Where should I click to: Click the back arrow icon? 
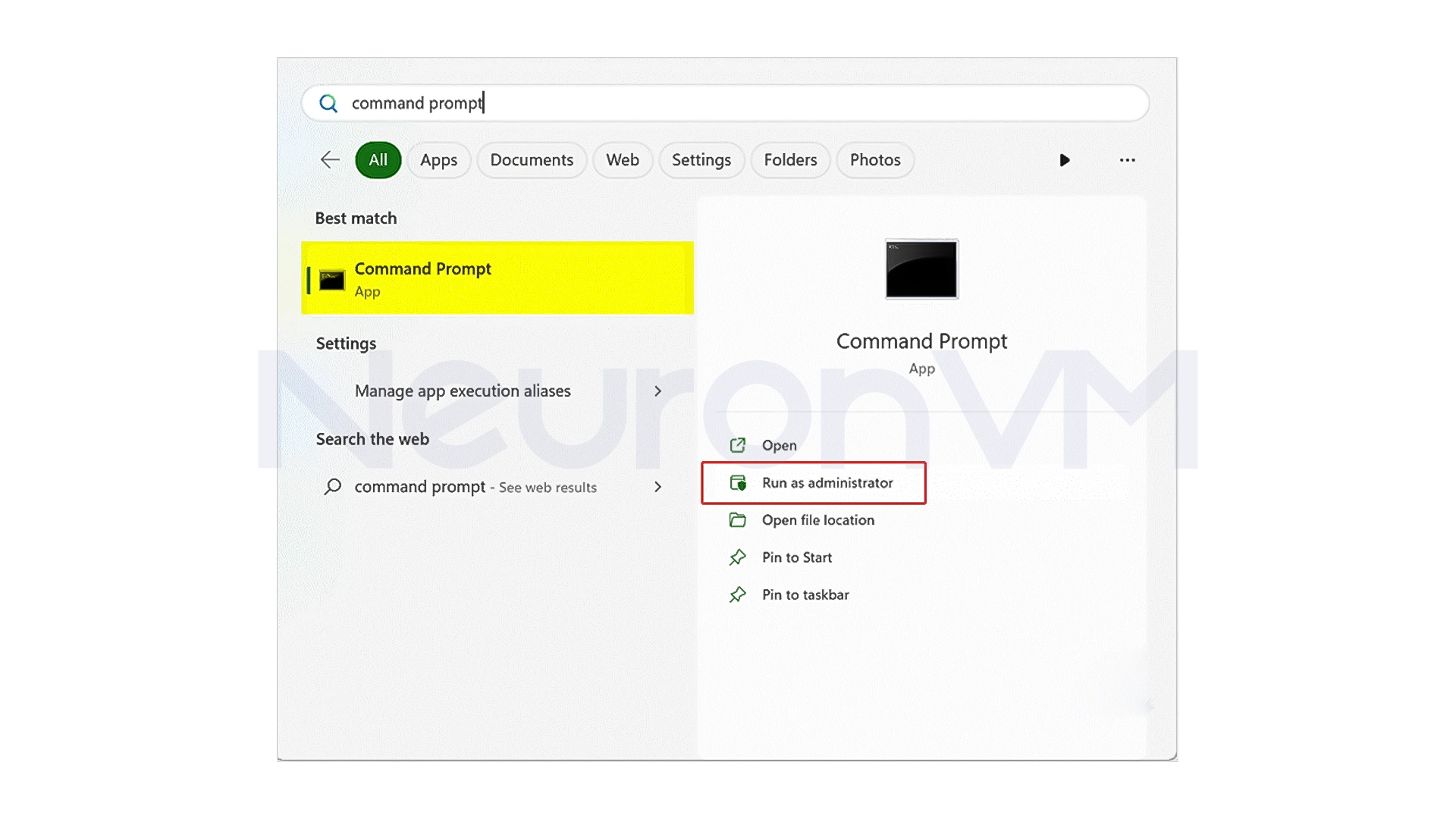tap(330, 160)
